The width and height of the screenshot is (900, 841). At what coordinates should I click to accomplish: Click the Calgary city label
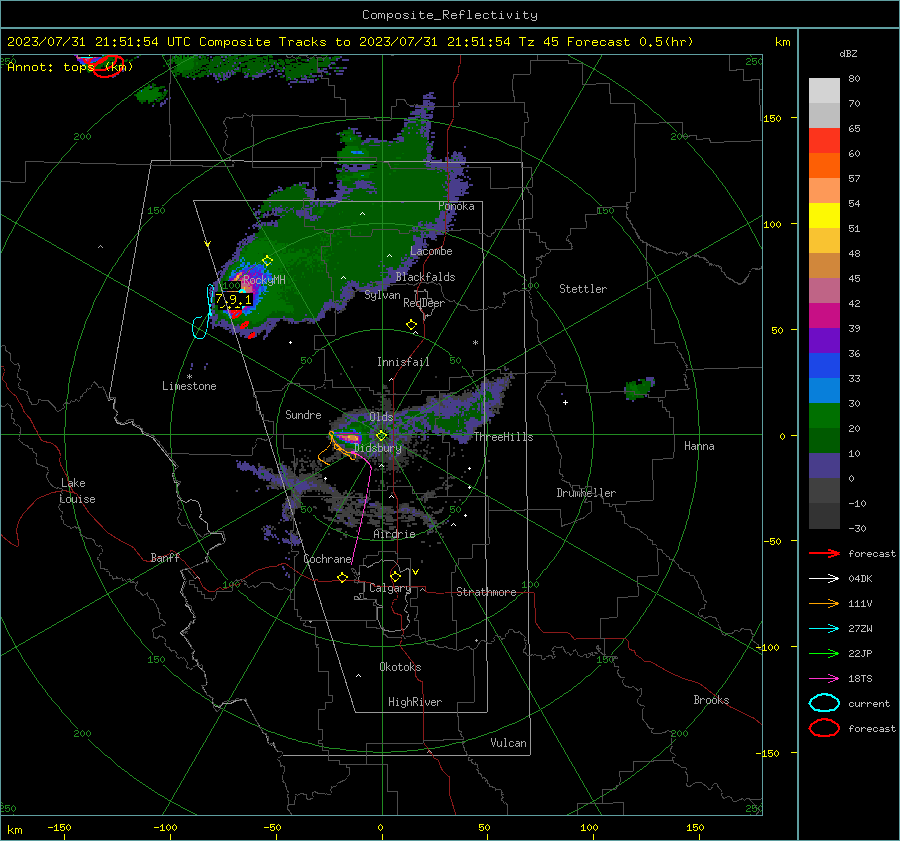[x=390, y=588]
